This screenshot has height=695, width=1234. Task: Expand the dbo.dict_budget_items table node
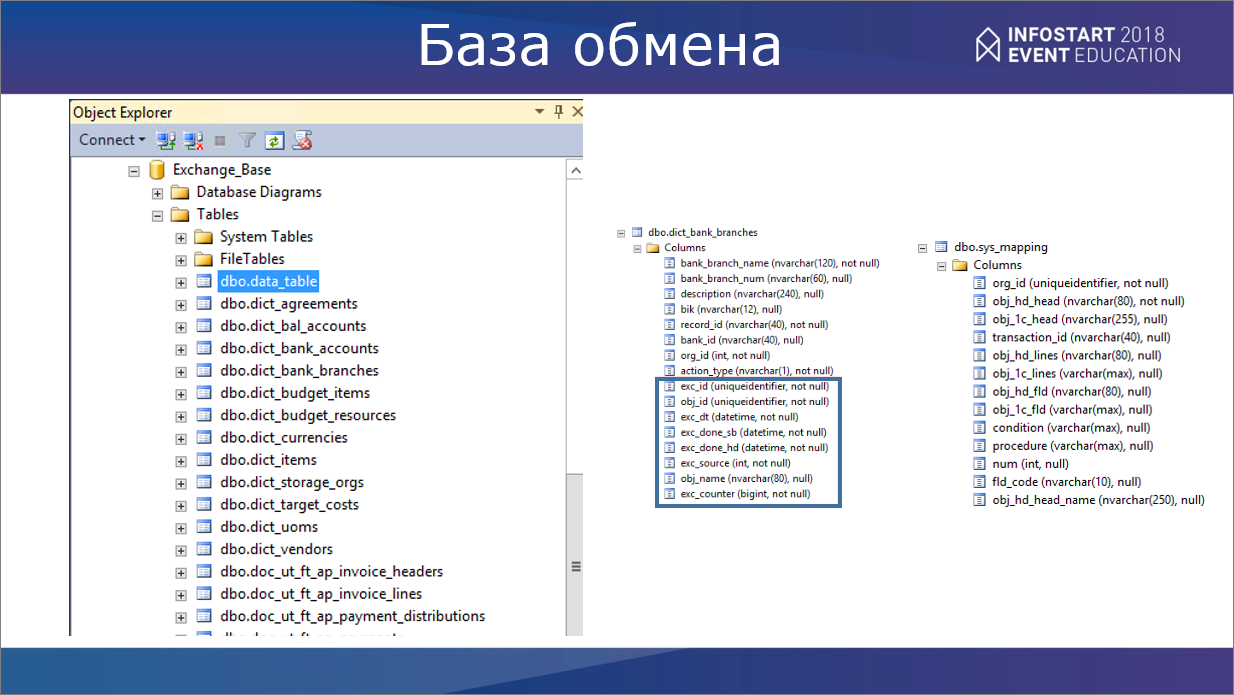(181, 394)
